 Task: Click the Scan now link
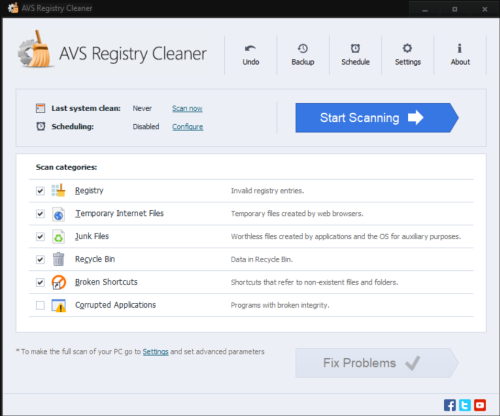(187, 108)
